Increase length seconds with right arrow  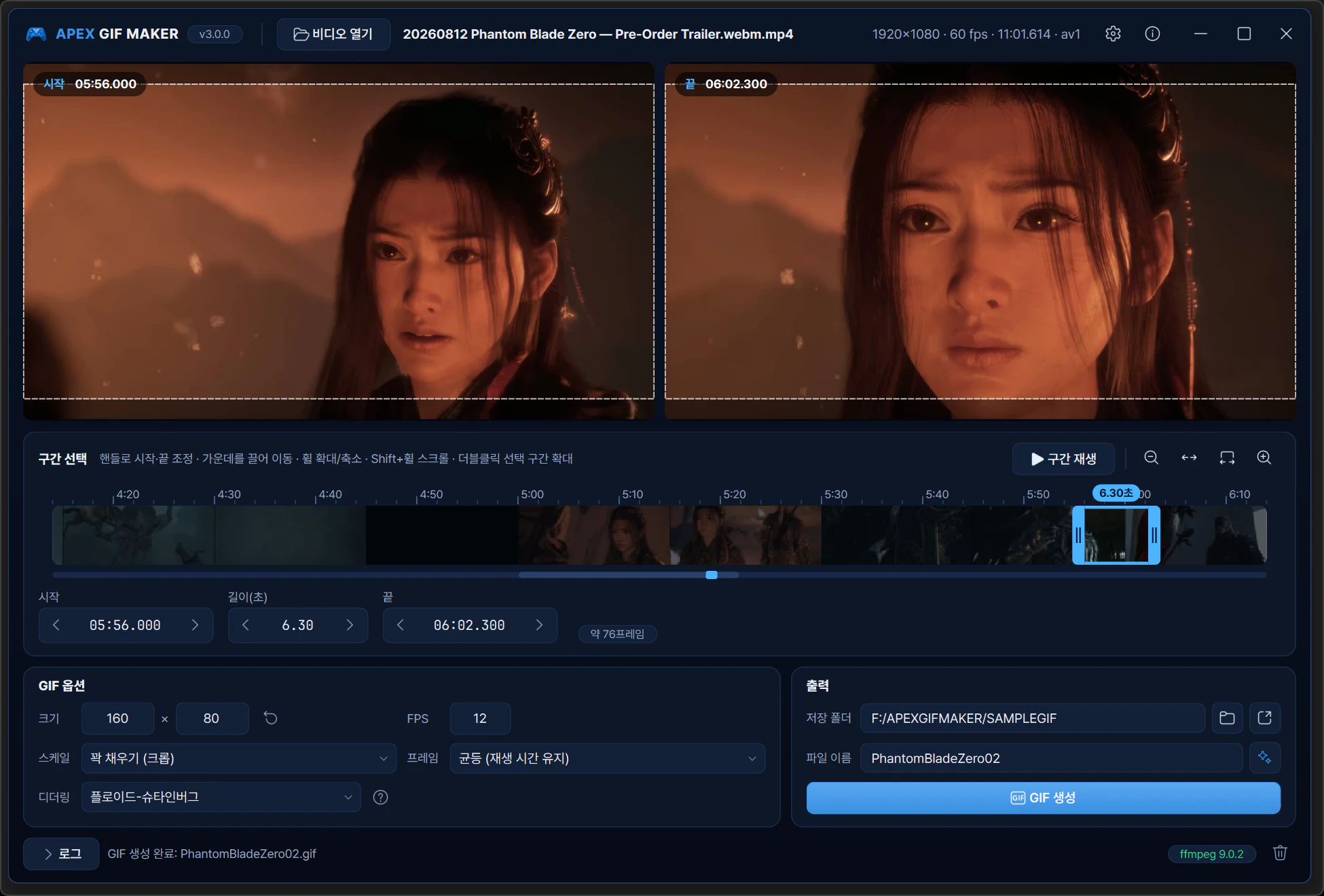coord(350,625)
